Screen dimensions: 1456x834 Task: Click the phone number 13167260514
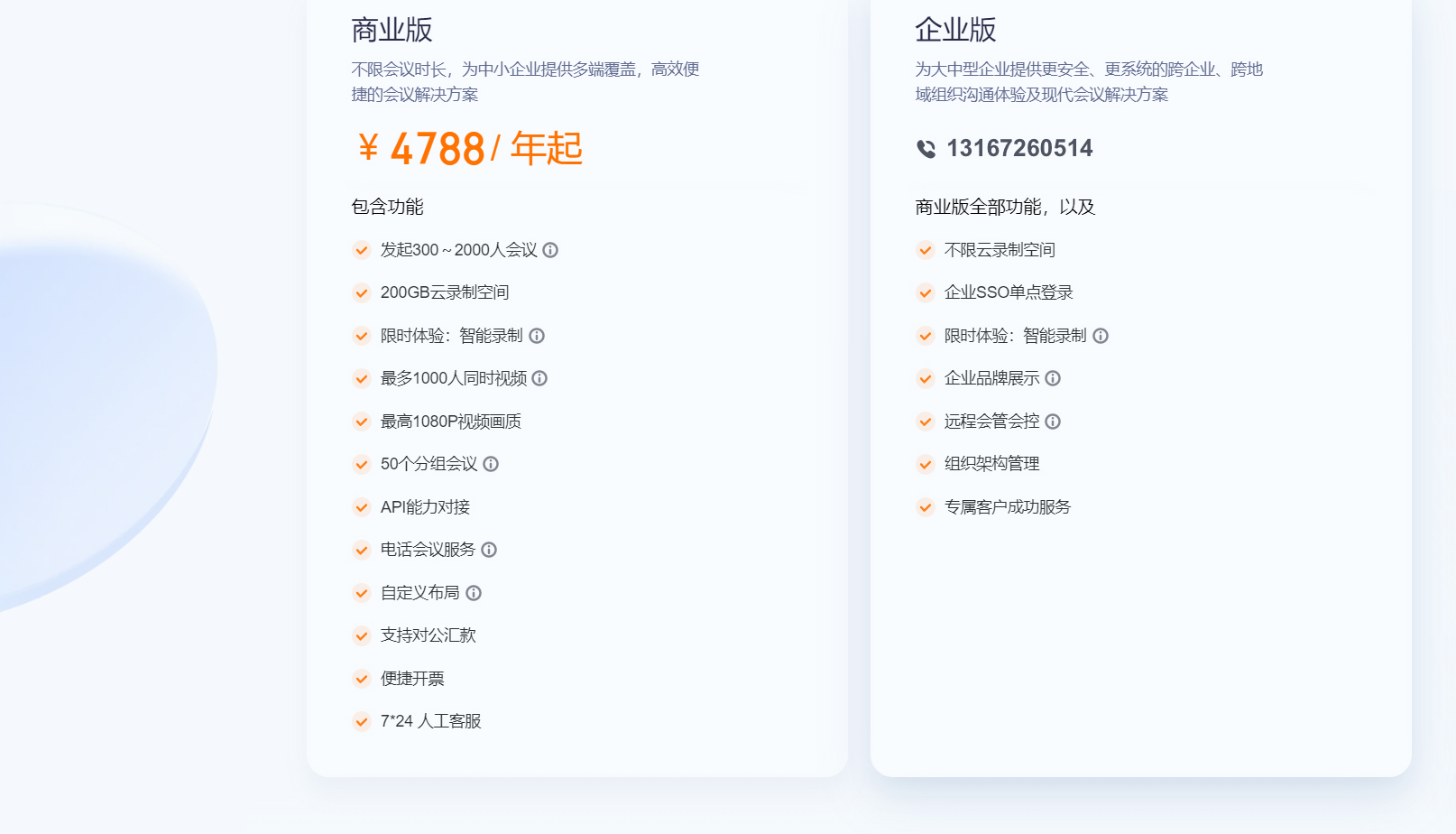(x=1019, y=148)
